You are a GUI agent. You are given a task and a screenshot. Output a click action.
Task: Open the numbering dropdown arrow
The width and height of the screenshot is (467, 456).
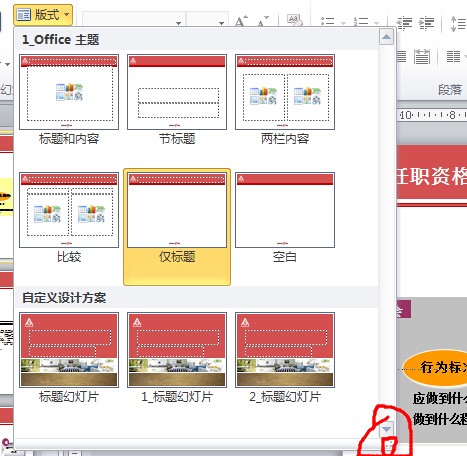coord(377,23)
